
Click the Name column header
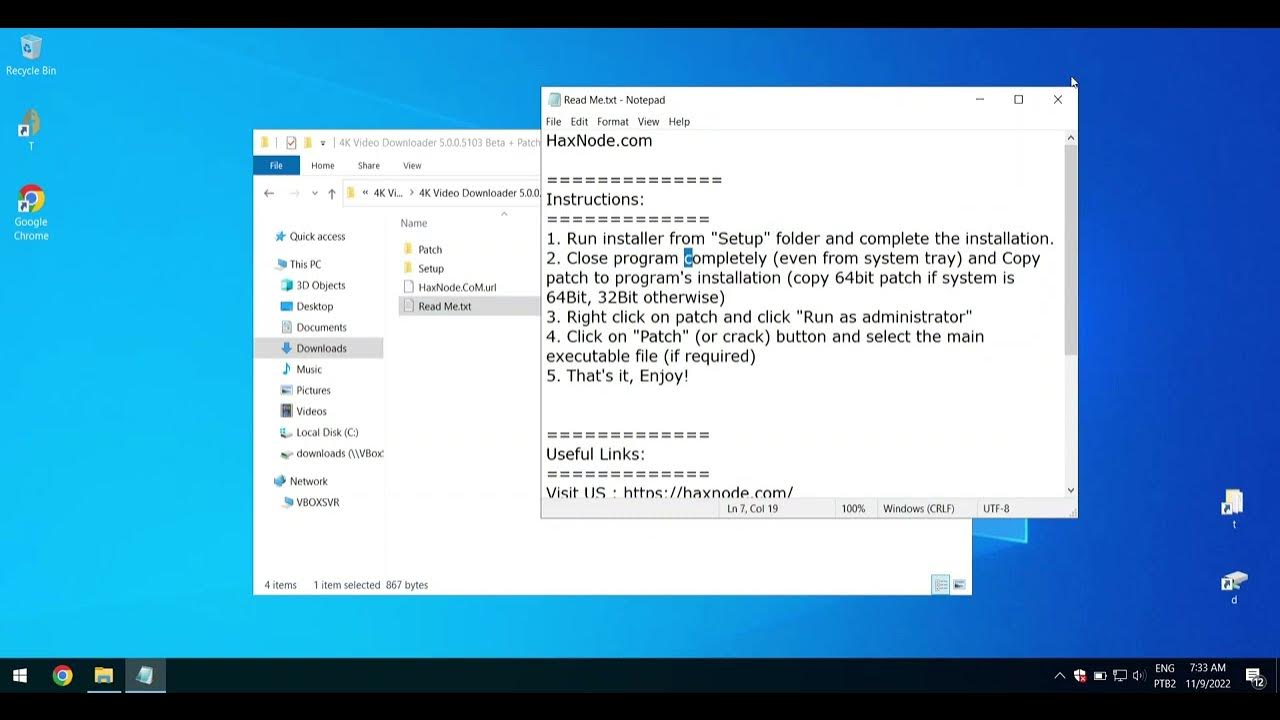pos(414,223)
